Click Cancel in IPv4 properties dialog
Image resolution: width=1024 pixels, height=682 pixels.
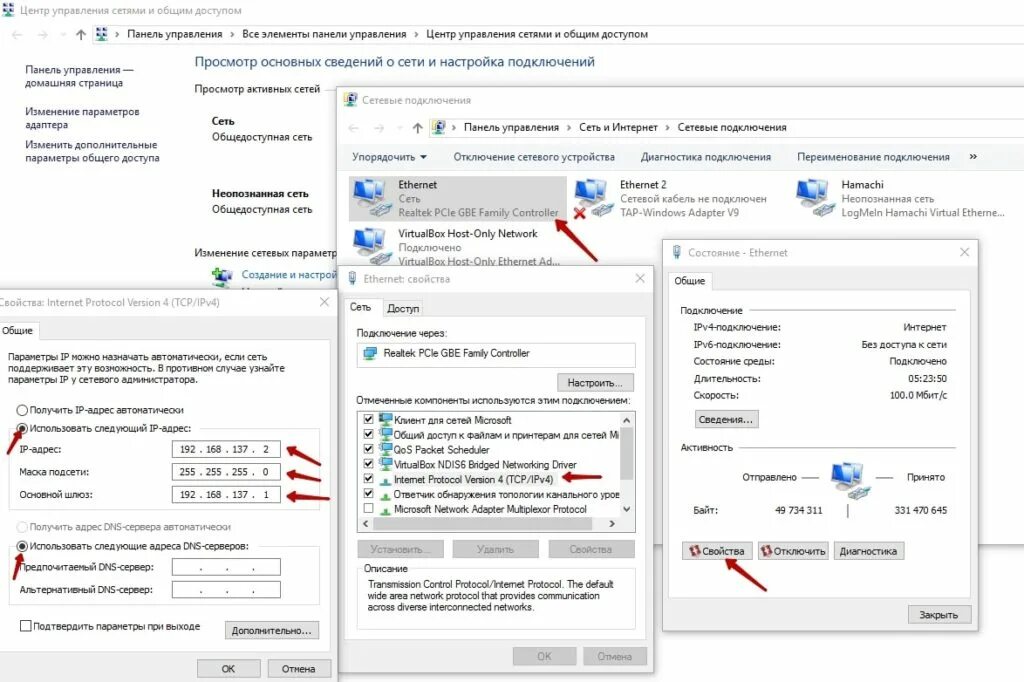(x=298, y=669)
